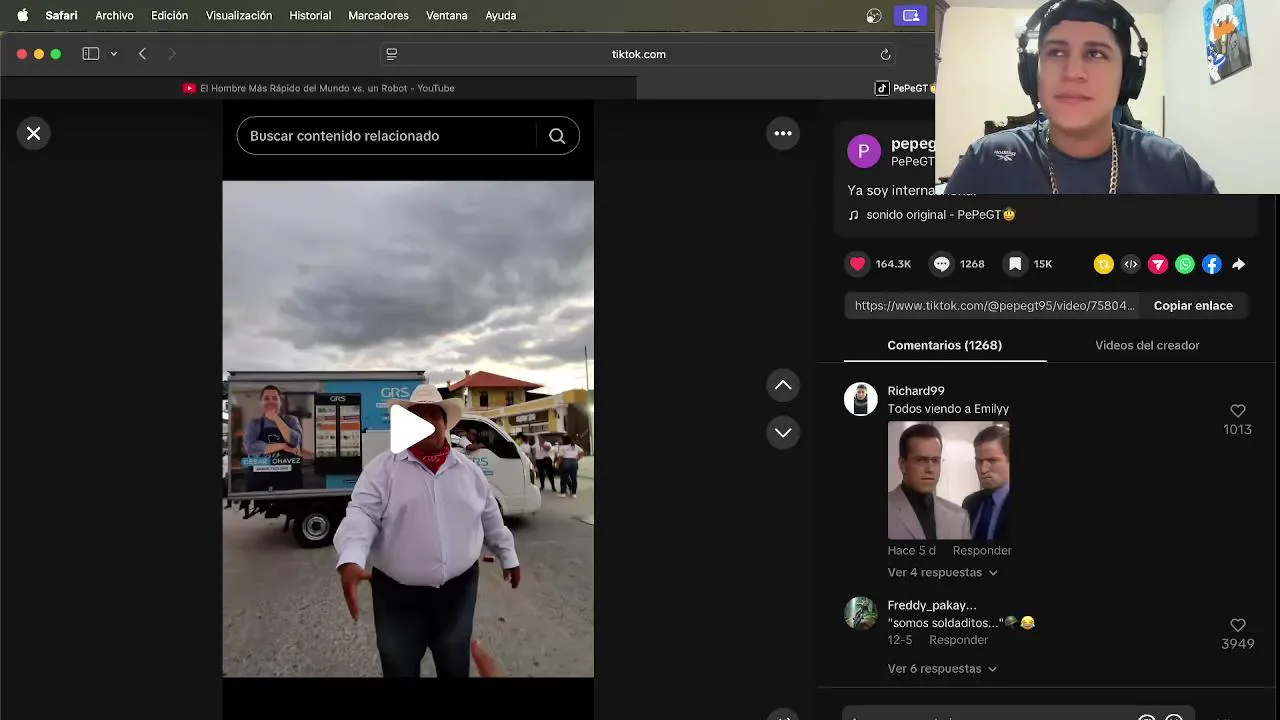
Task: Toggle the Safari sidebar
Action: point(91,54)
